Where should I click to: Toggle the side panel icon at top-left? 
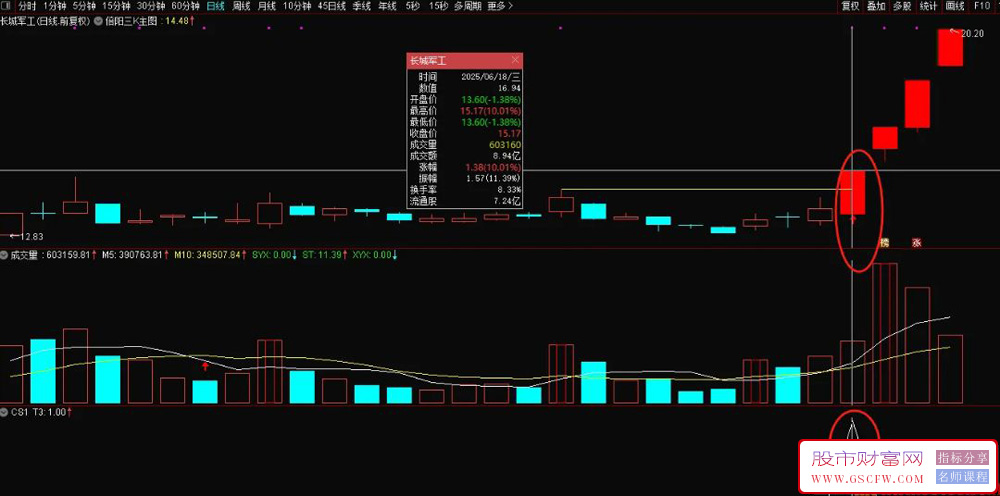[6, 6]
